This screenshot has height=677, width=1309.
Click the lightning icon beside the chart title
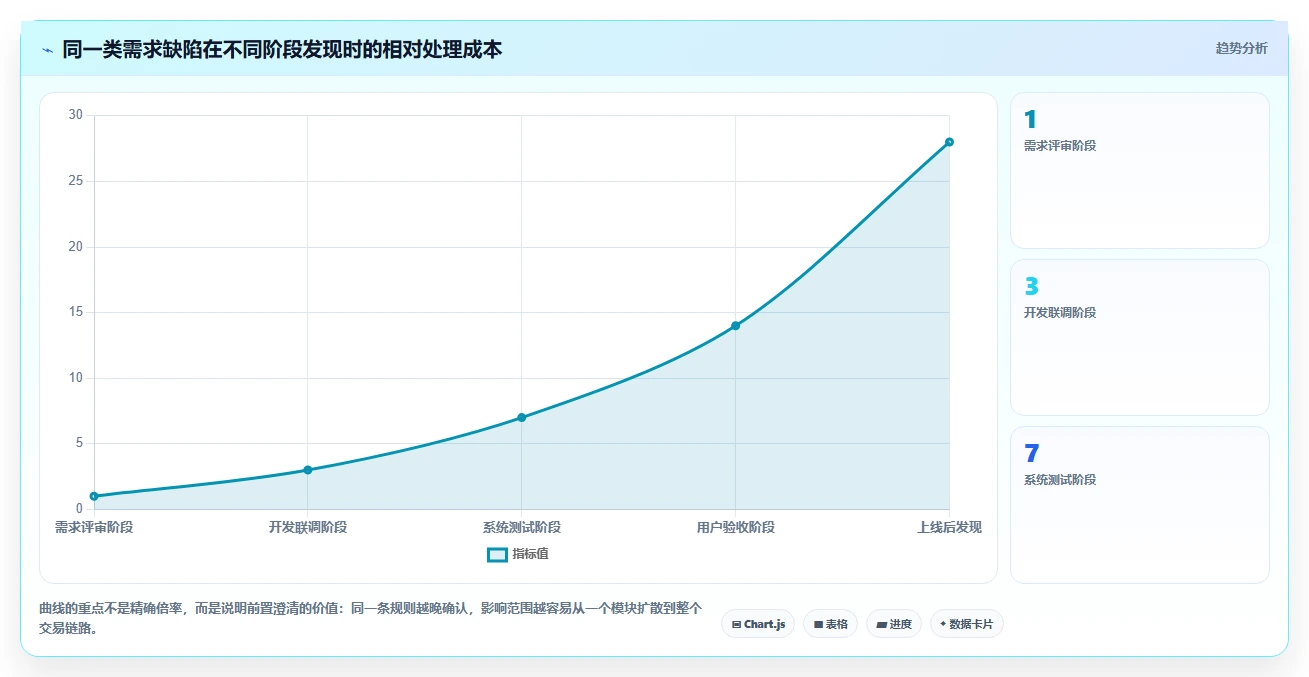click(x=47, y=49)
